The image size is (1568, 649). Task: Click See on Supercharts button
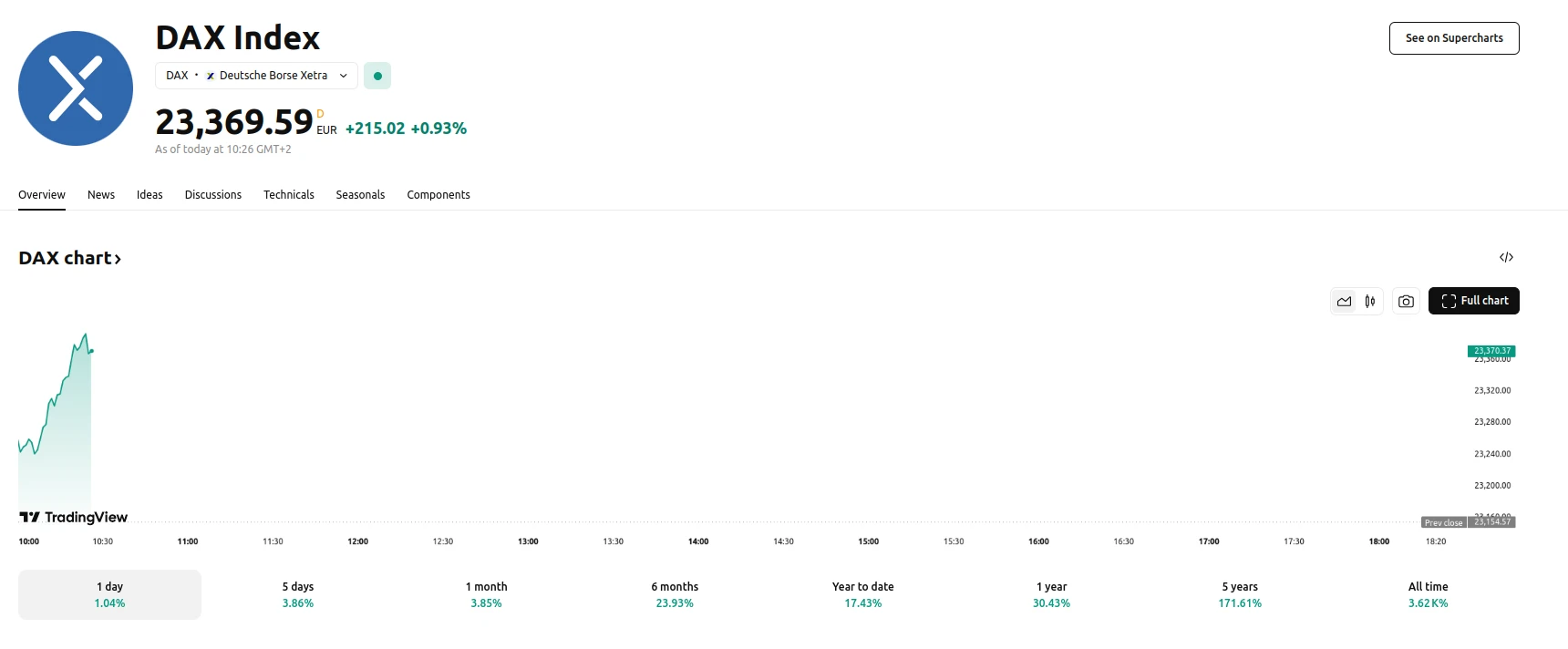tap(1453, 38)
